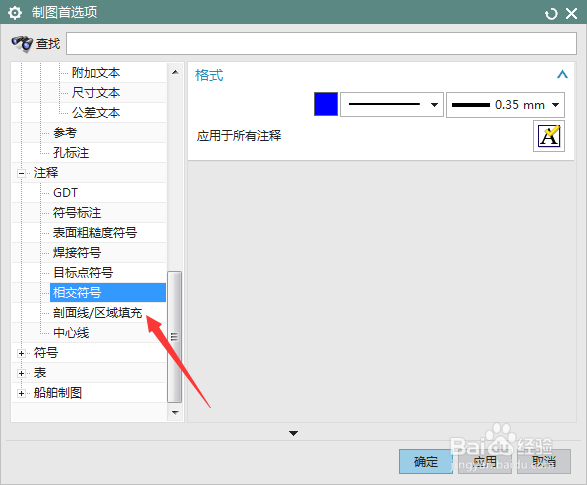Collapse the 注释 tree node
Screen dimensions: 587x485
pos(21,173)
